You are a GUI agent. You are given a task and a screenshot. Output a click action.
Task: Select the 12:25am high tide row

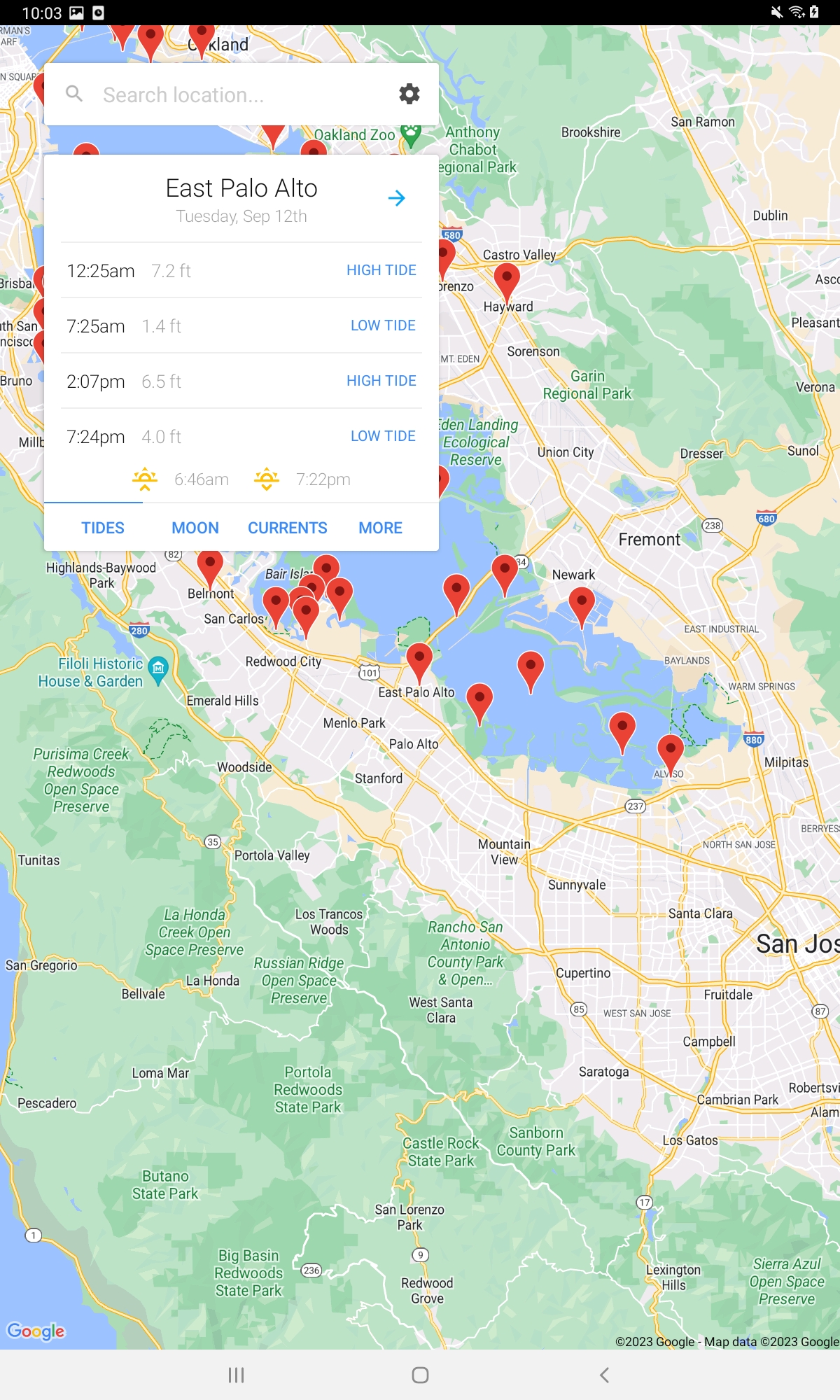[x=241, y=270]
